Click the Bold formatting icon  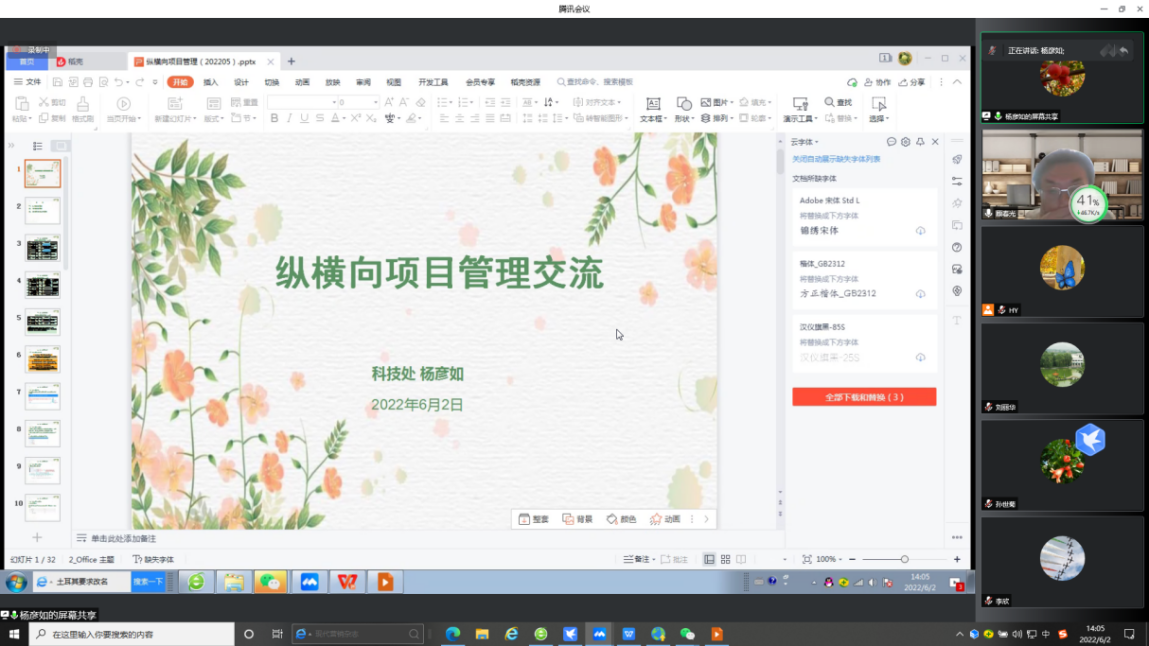(274, 118)
